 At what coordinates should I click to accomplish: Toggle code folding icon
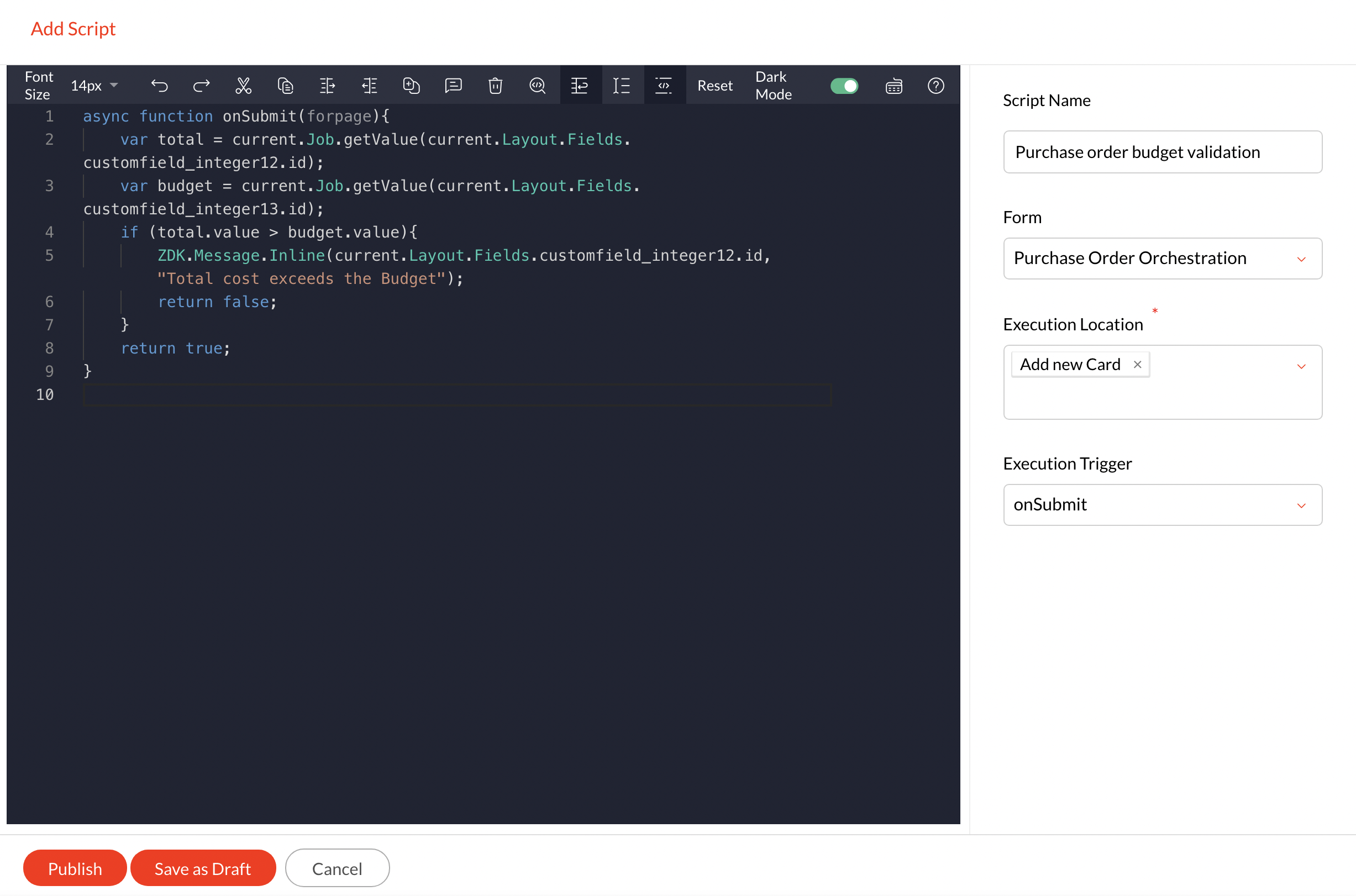point(664,85)
